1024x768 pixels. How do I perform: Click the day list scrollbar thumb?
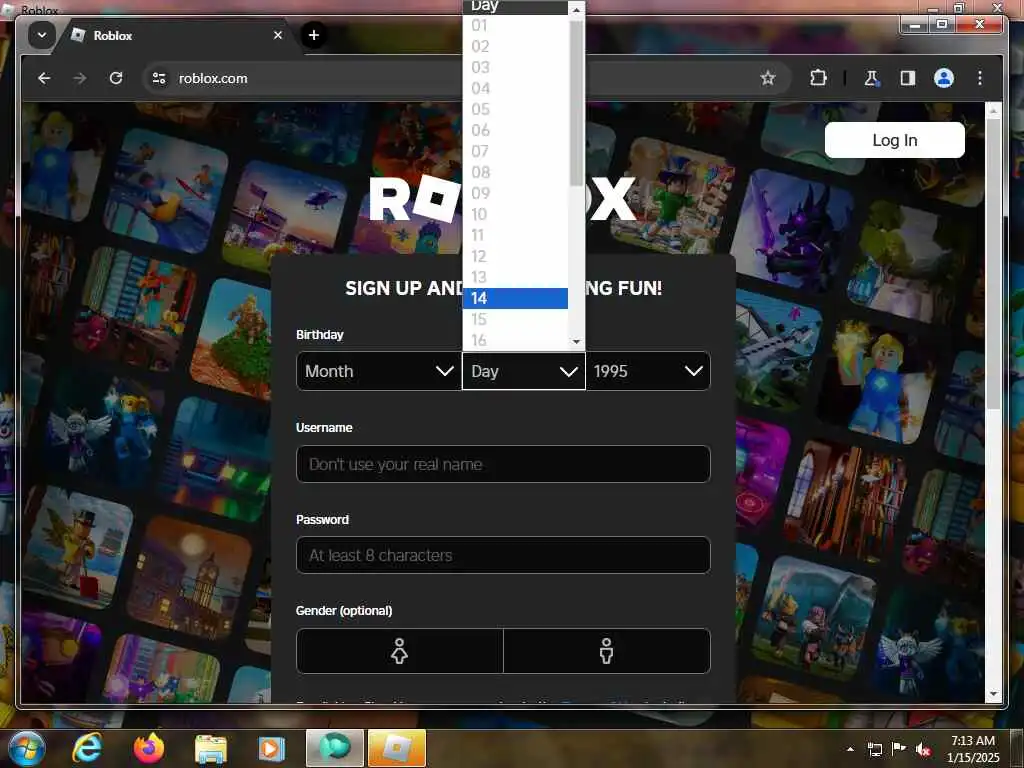(576, 103)
